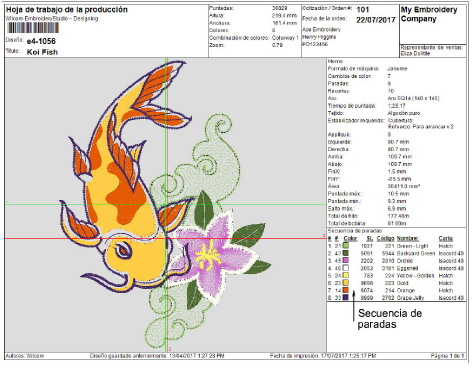Choose the Orange color swatch
The width and height of the screenshot is (475, 368).
346,290
